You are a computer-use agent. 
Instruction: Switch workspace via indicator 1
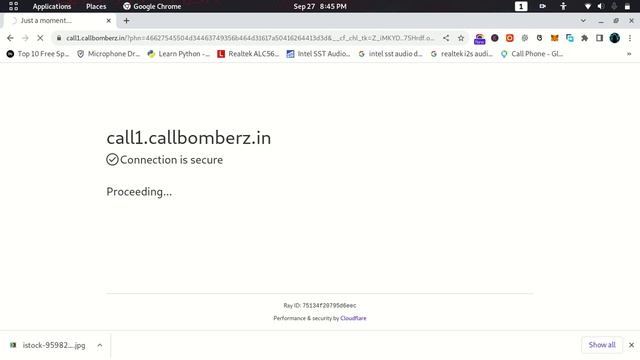pos(521,6)
